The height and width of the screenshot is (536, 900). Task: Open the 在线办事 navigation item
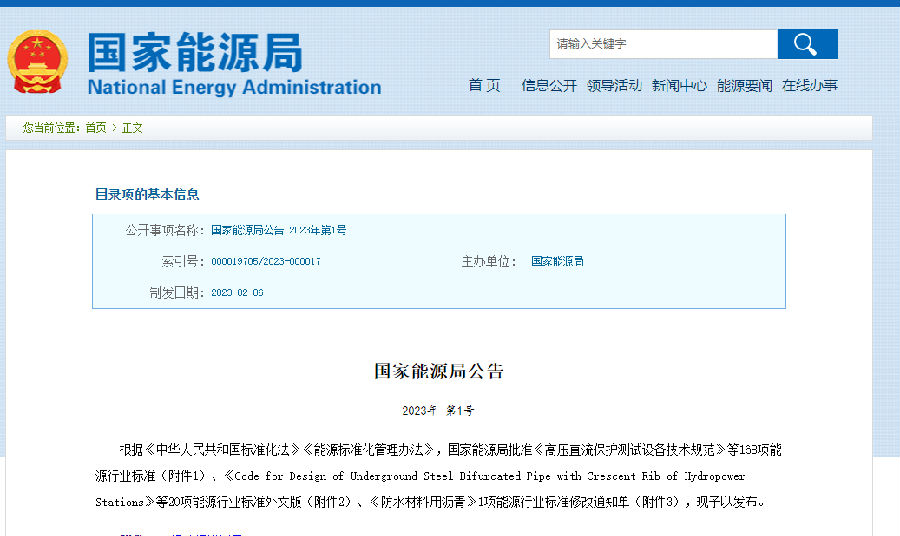(x=809, y=86)
